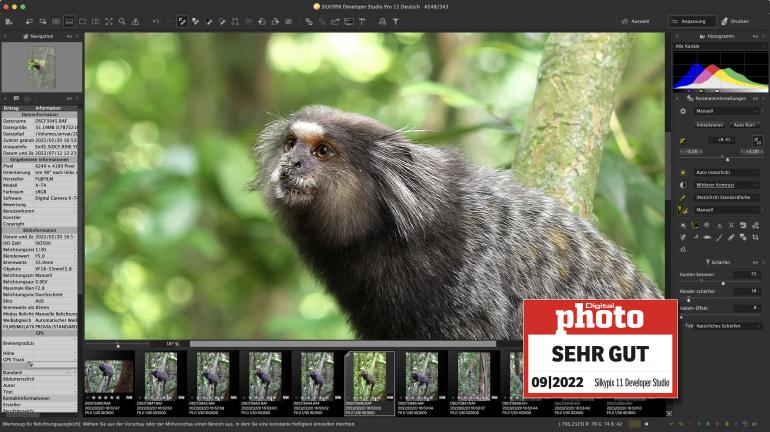Click the filter funnel icon in toolbar
This screenshot has width=770, height=432.
[395, 22]
